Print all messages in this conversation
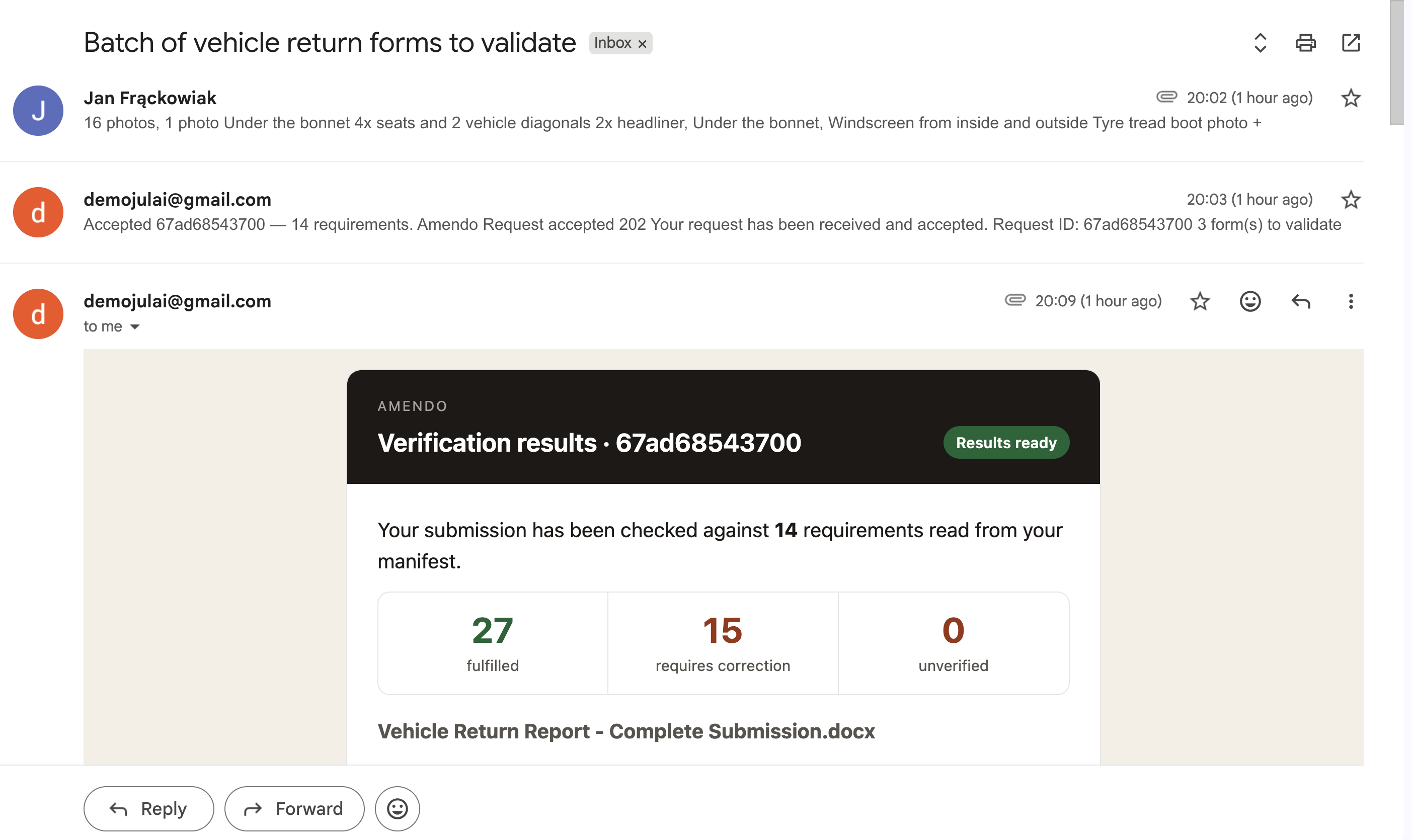 click(x=1305, y=43)
